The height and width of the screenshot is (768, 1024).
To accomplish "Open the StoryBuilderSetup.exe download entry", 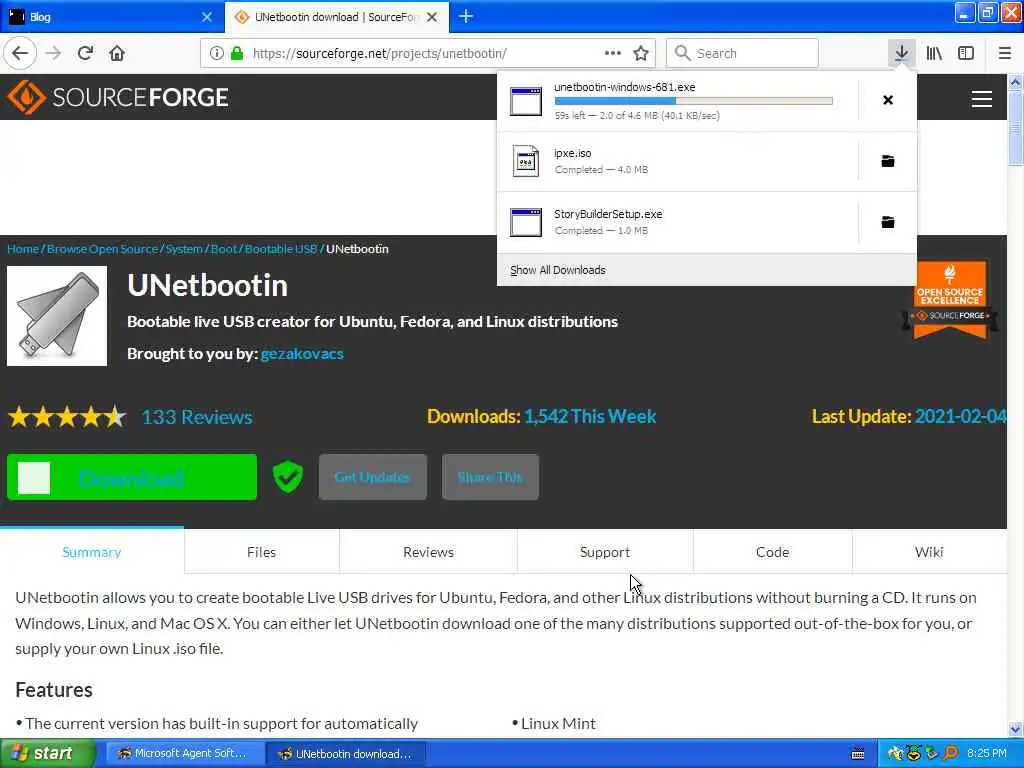I will (677, 221).
